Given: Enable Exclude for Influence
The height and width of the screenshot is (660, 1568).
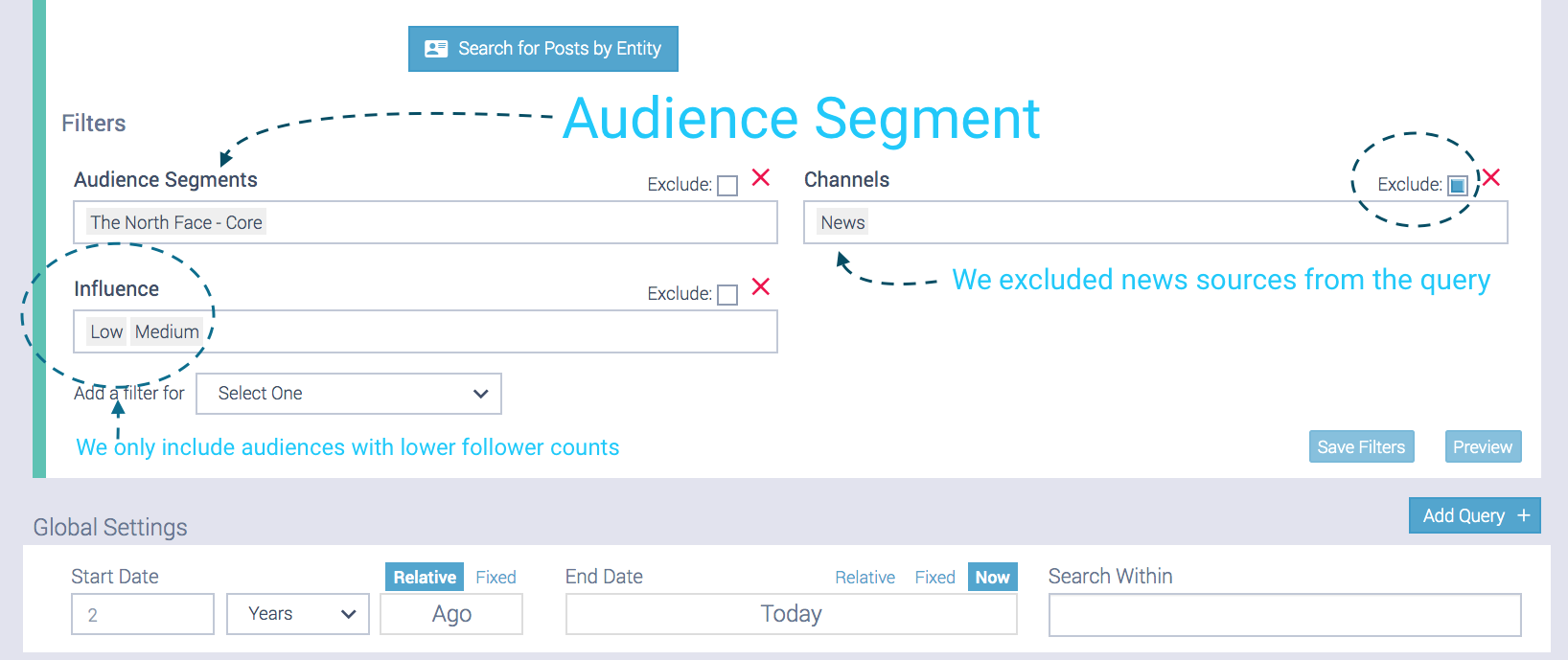Looking at the screenshot, I should pos(727,294).
